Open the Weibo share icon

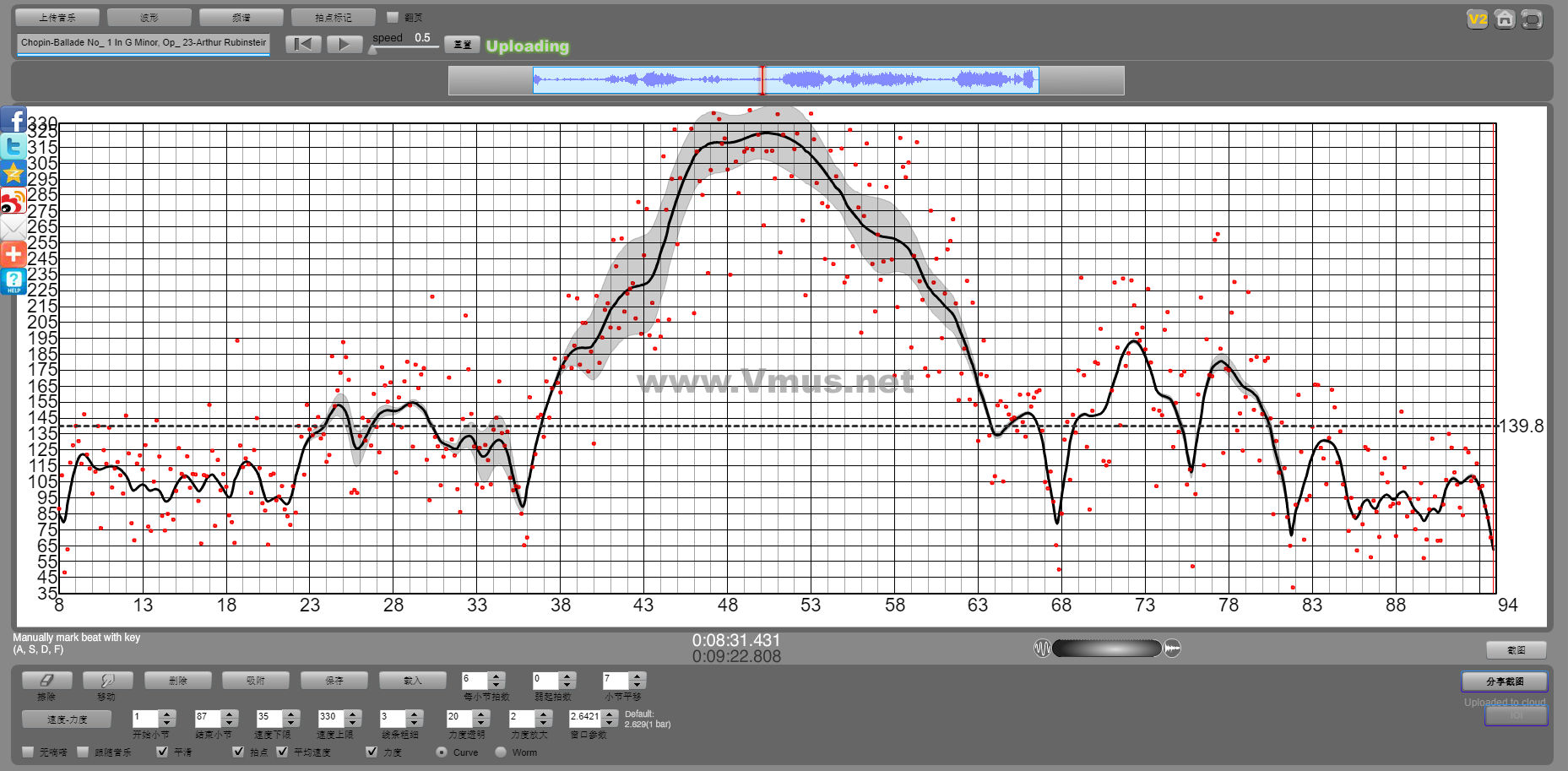click(x=14, y=201)
